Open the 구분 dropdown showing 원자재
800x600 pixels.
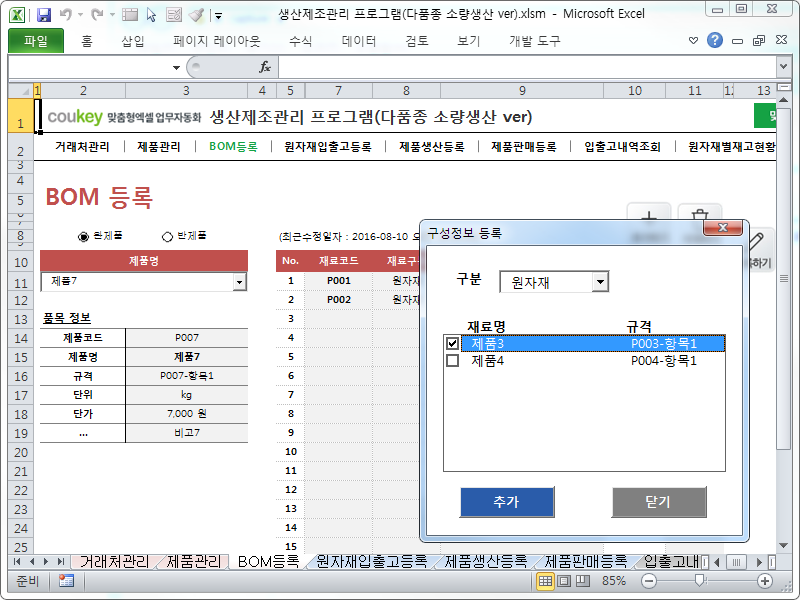(x=600, y=282)
